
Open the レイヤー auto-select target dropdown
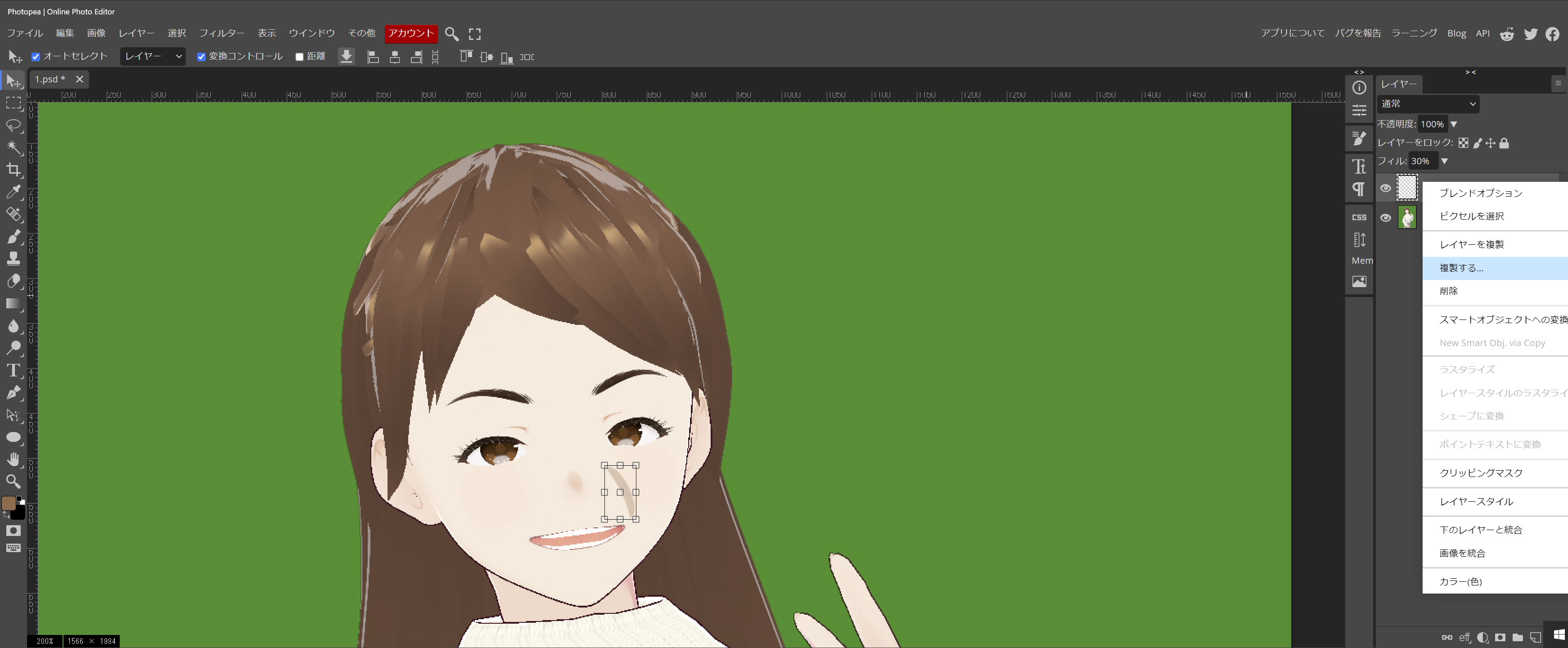[x=153, y=57]
